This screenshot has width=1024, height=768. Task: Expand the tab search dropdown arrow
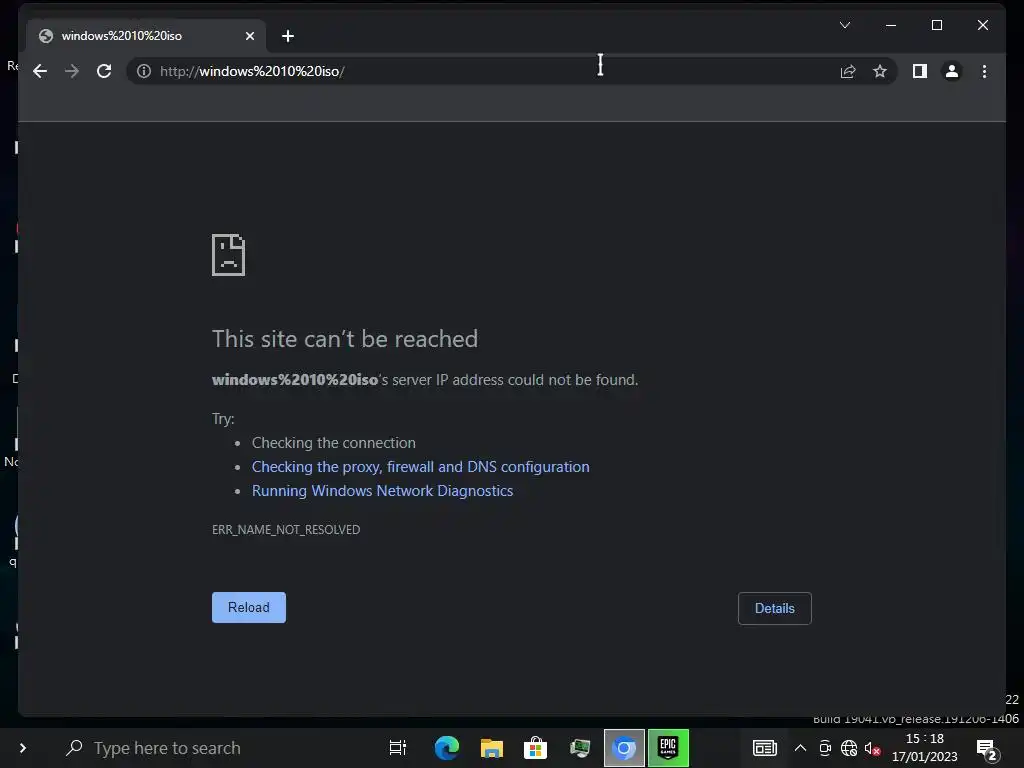(x=844, y=25)
